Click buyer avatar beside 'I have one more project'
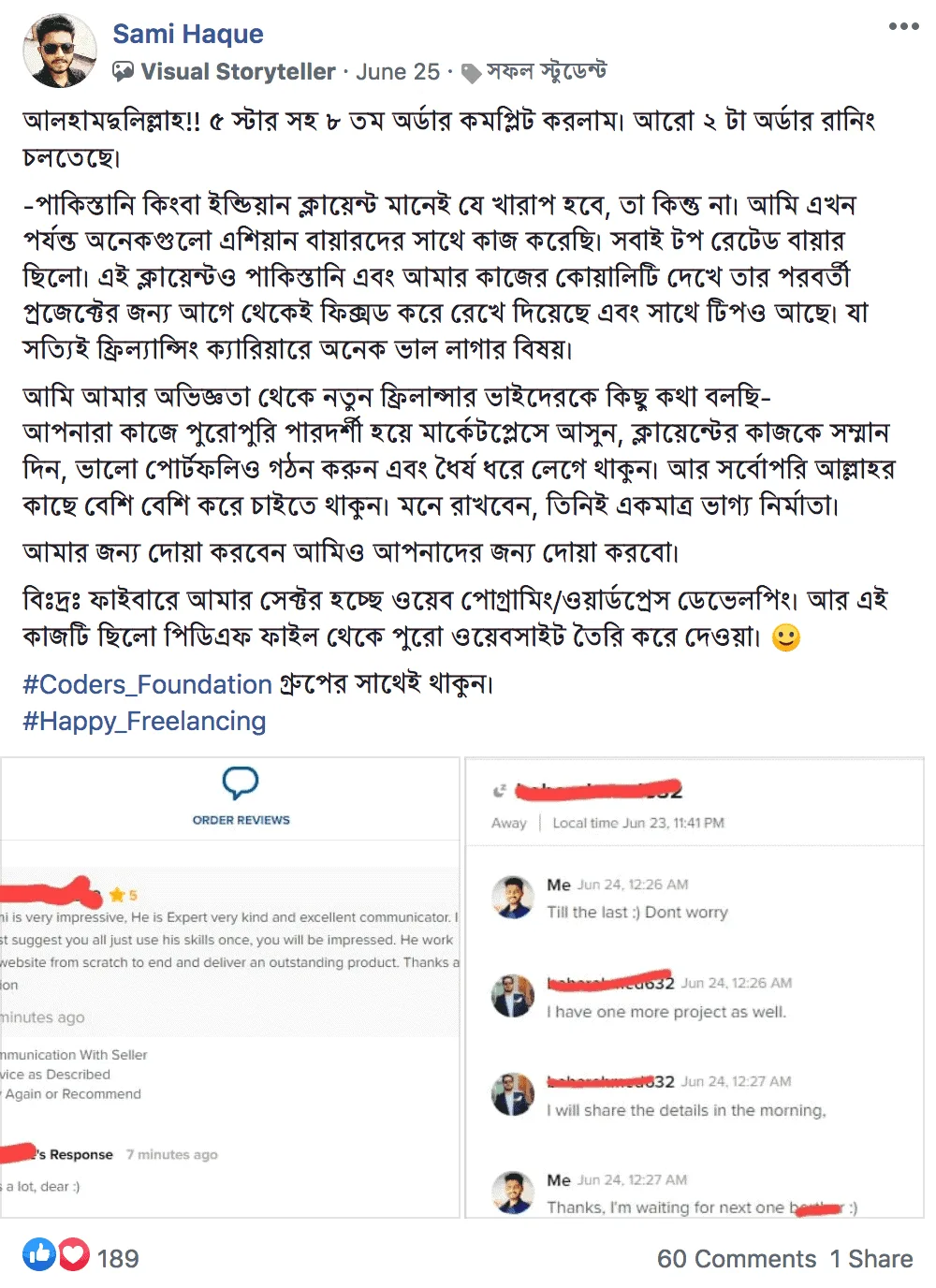This screenshot has height=1288, width=936. click(513, 995)
